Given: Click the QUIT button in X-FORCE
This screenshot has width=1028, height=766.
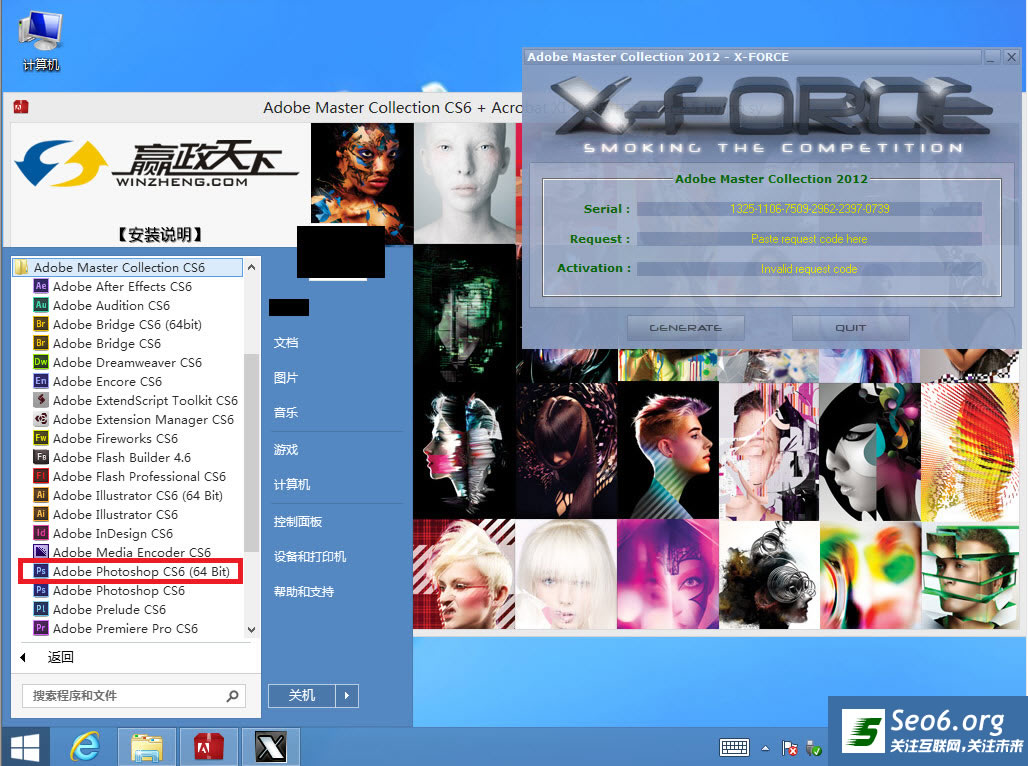Looking at the screenshot, I should pyautogui.click(x=850, y=327).
